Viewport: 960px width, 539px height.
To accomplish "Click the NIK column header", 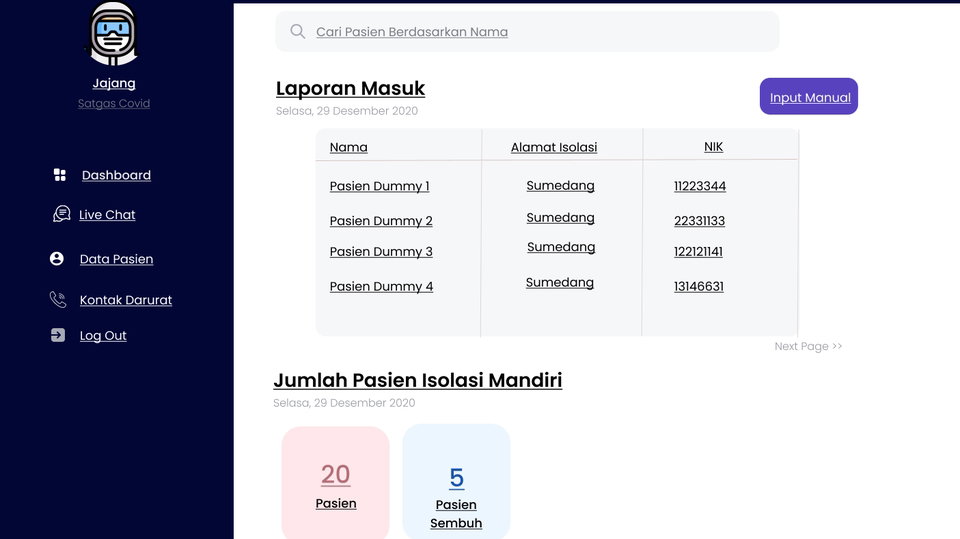I will (713, 146).
